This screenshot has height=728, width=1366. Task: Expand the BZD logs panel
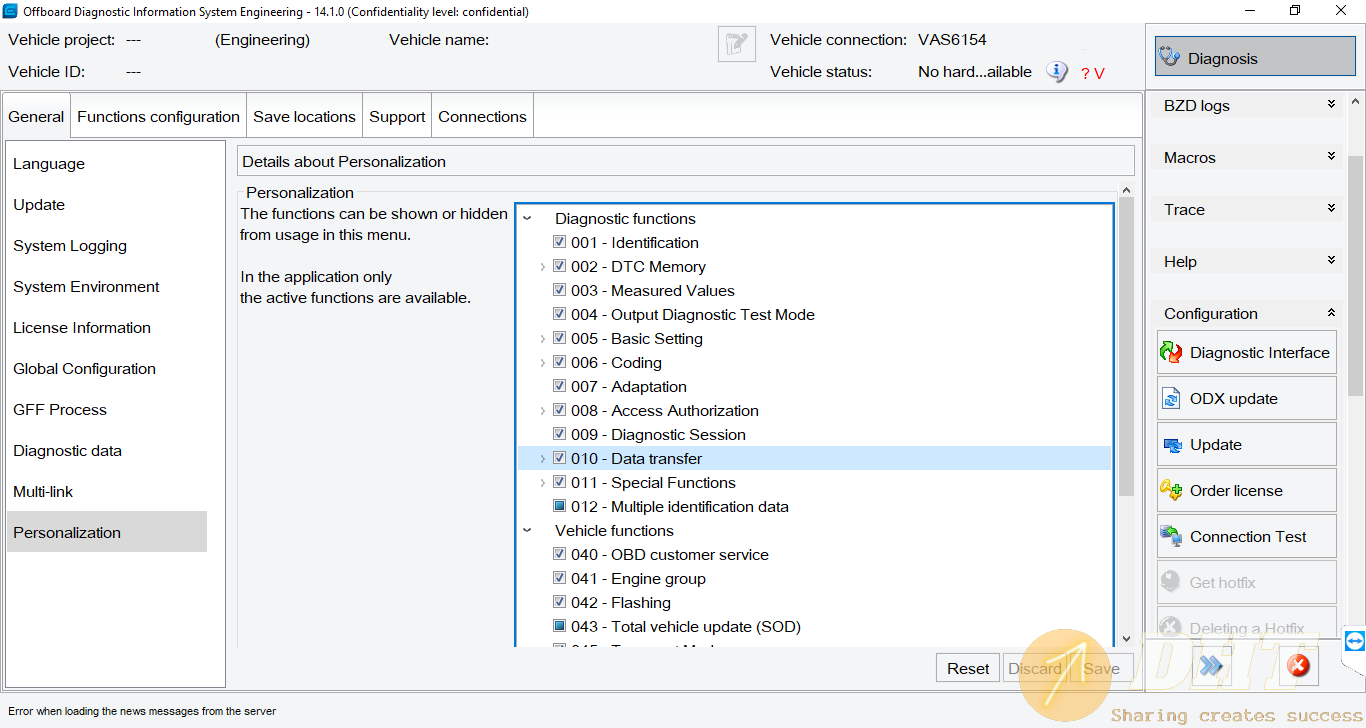pyautogui.click(x=1330, y=105)
